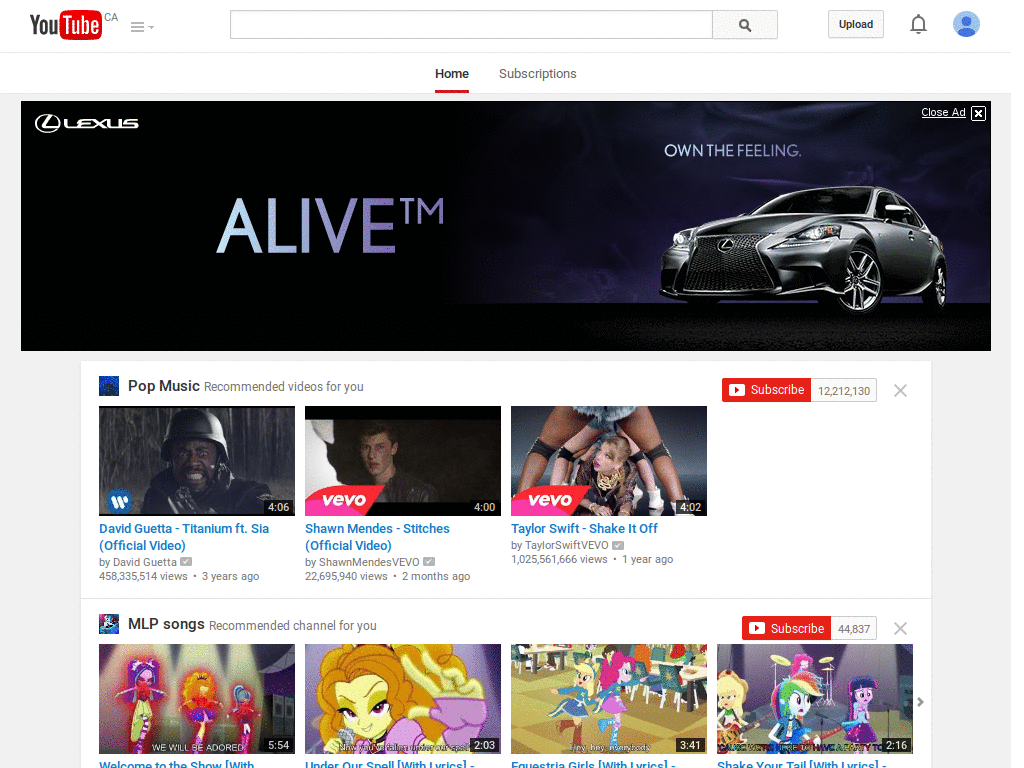Click the YouTube logo
Viewport: 1024px width, 768px height.
click(x=65, y=25)
